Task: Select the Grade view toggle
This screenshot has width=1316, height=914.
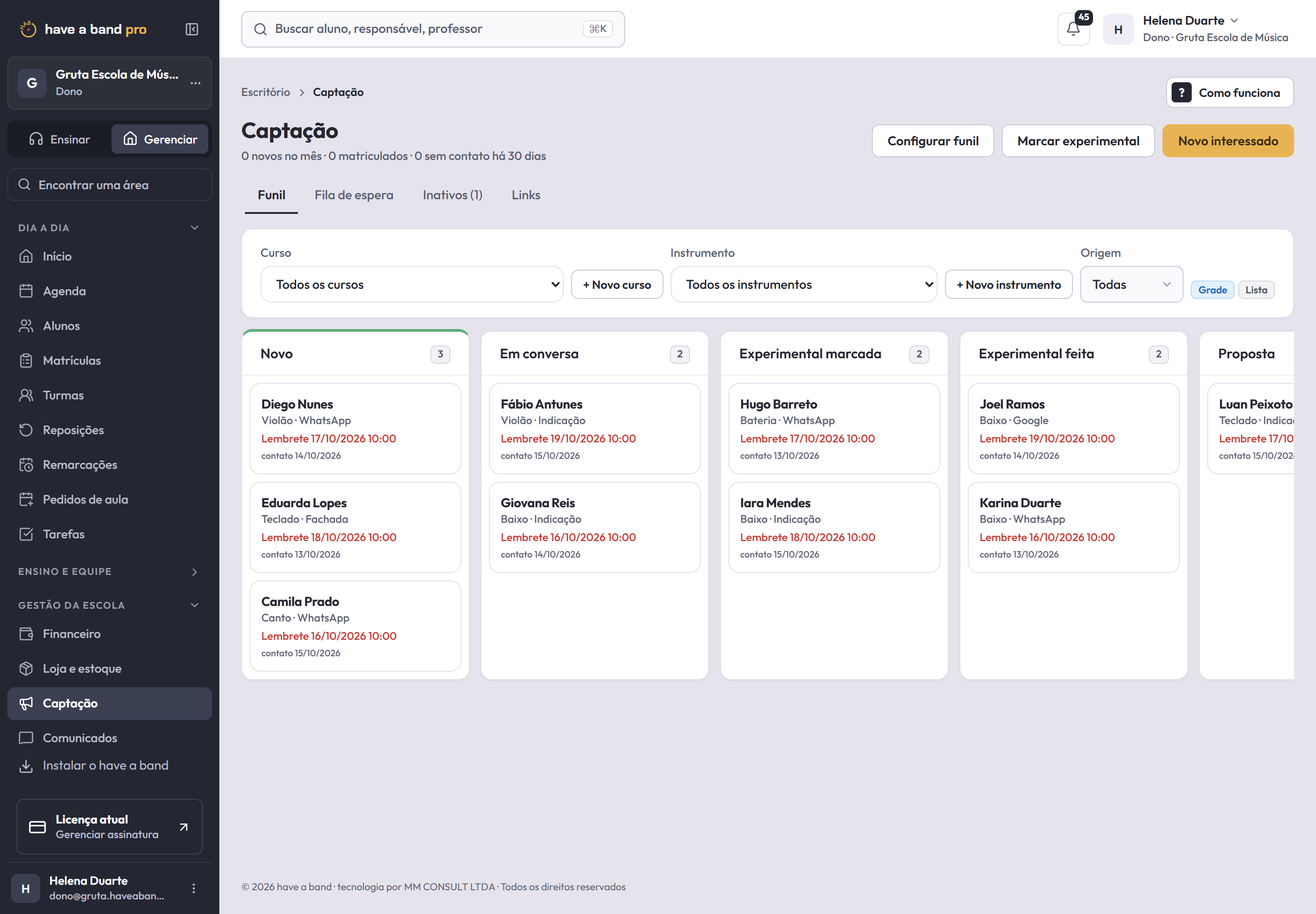Action: click(1212, 290)
